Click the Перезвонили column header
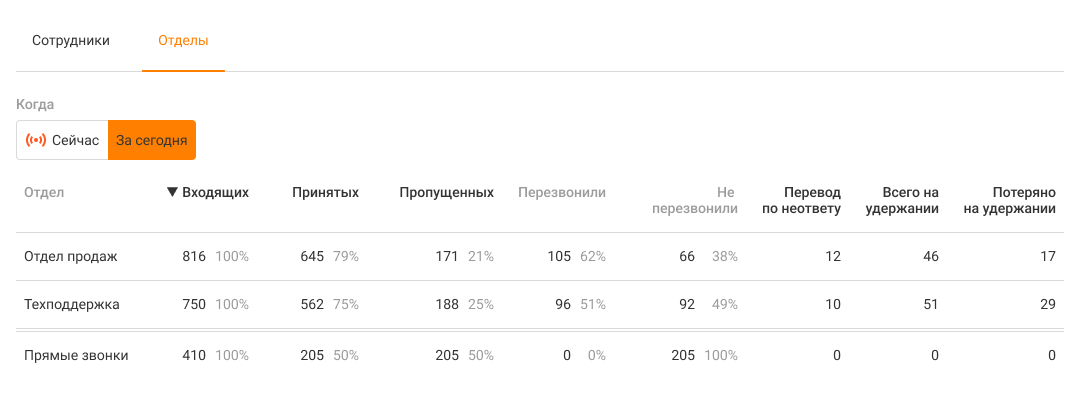This screenshot has width=1080, height=403. tap(561, 192)
